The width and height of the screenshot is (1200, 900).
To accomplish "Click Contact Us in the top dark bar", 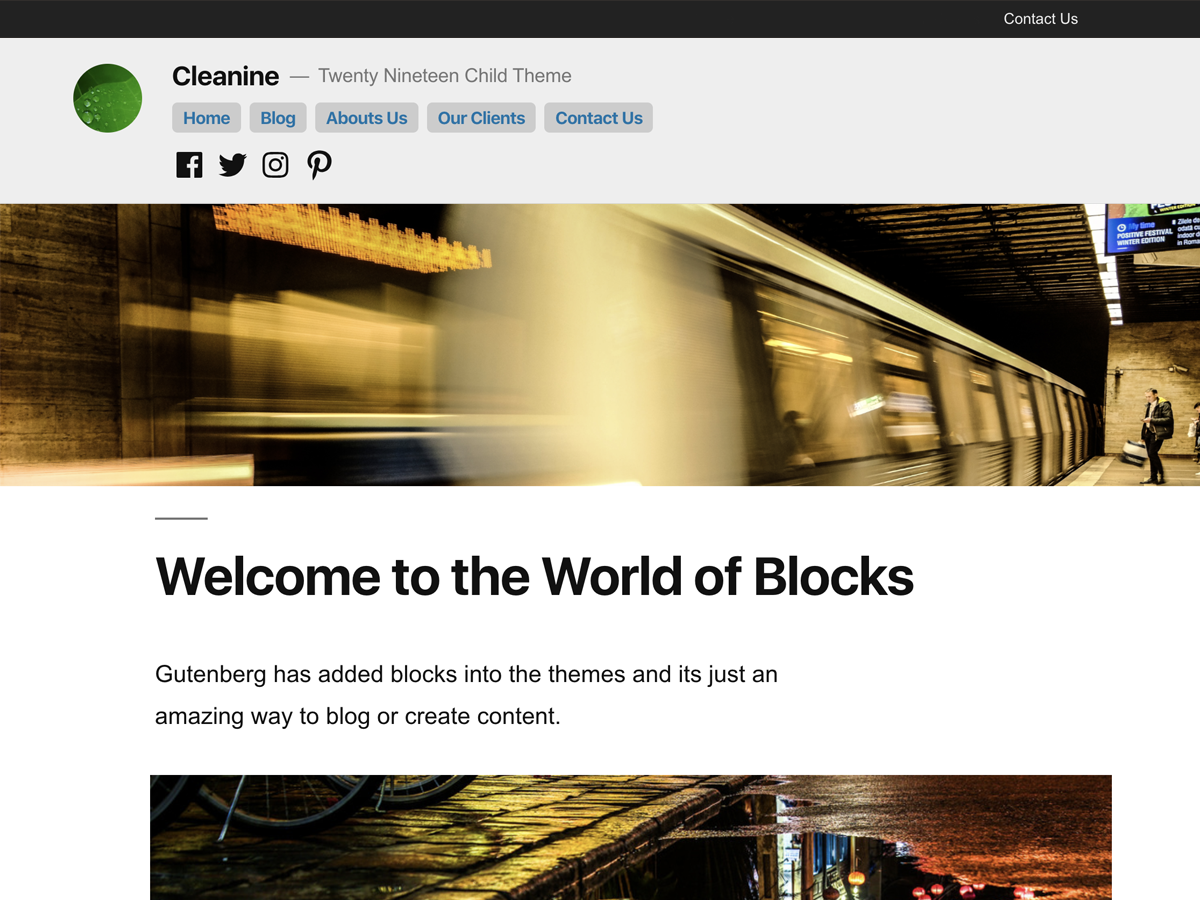I will [x=1040, y=18].
